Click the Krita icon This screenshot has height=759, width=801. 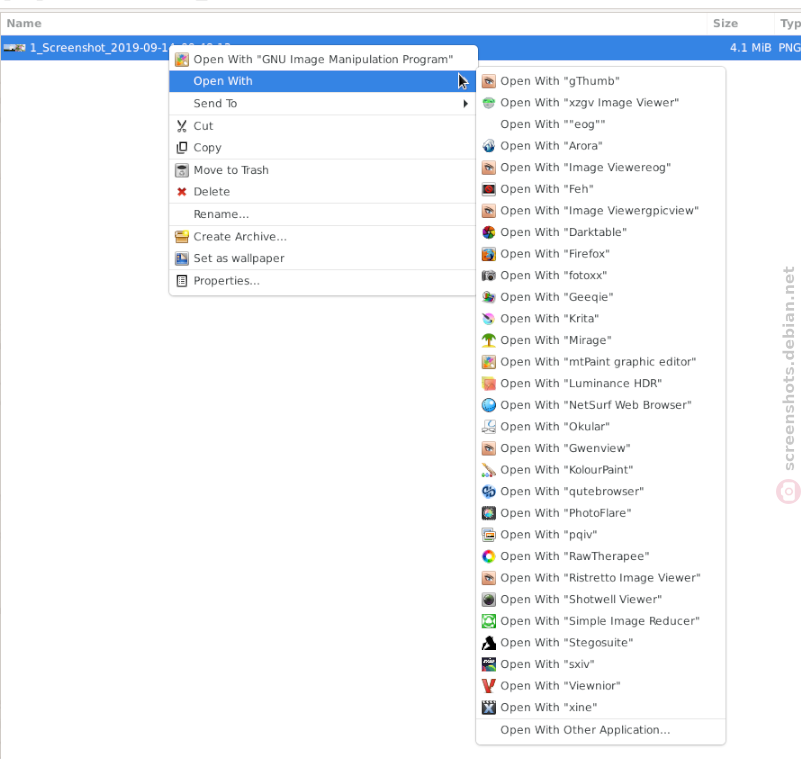[x=488, y=319]
